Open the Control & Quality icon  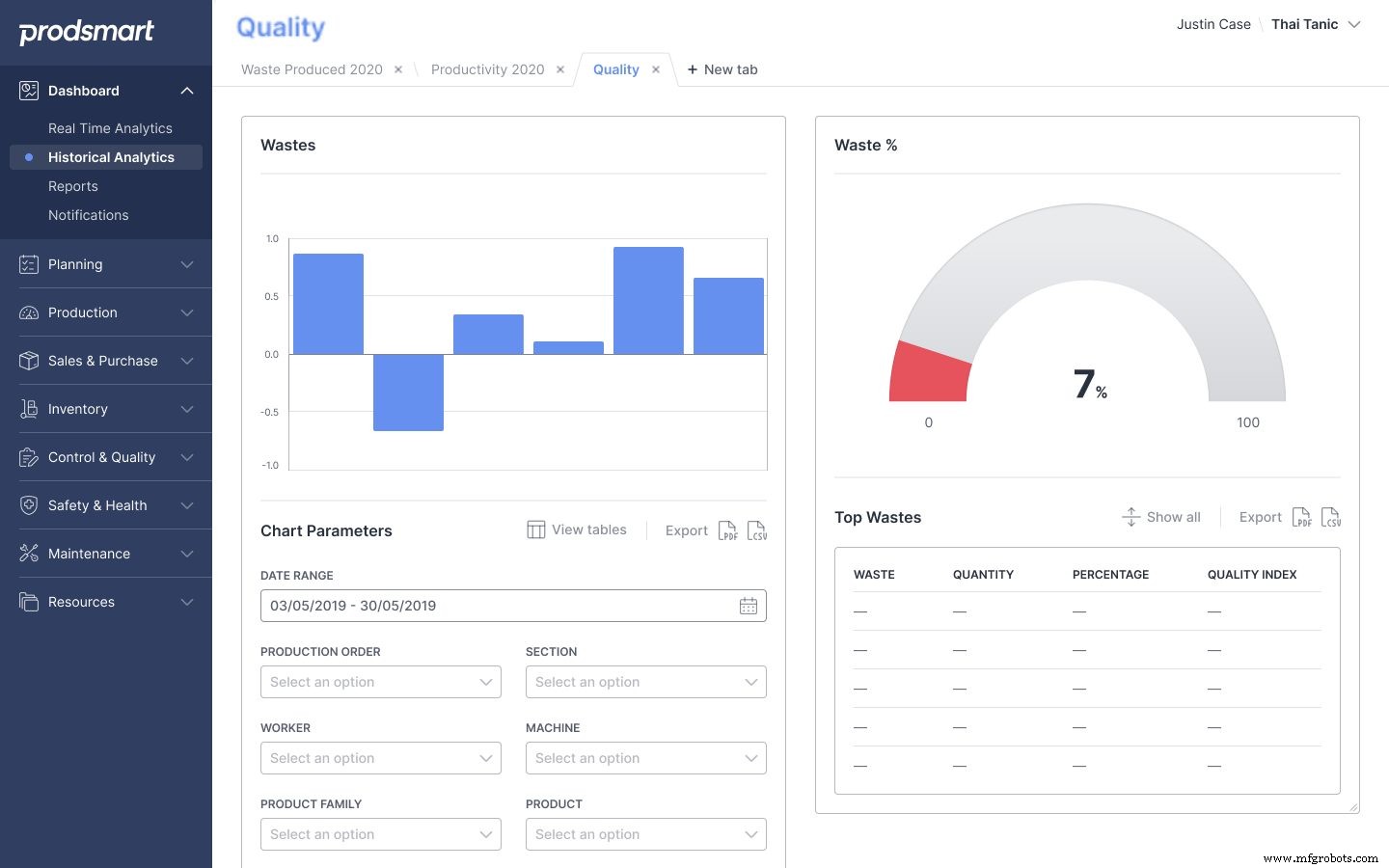[x=25, y=457]
